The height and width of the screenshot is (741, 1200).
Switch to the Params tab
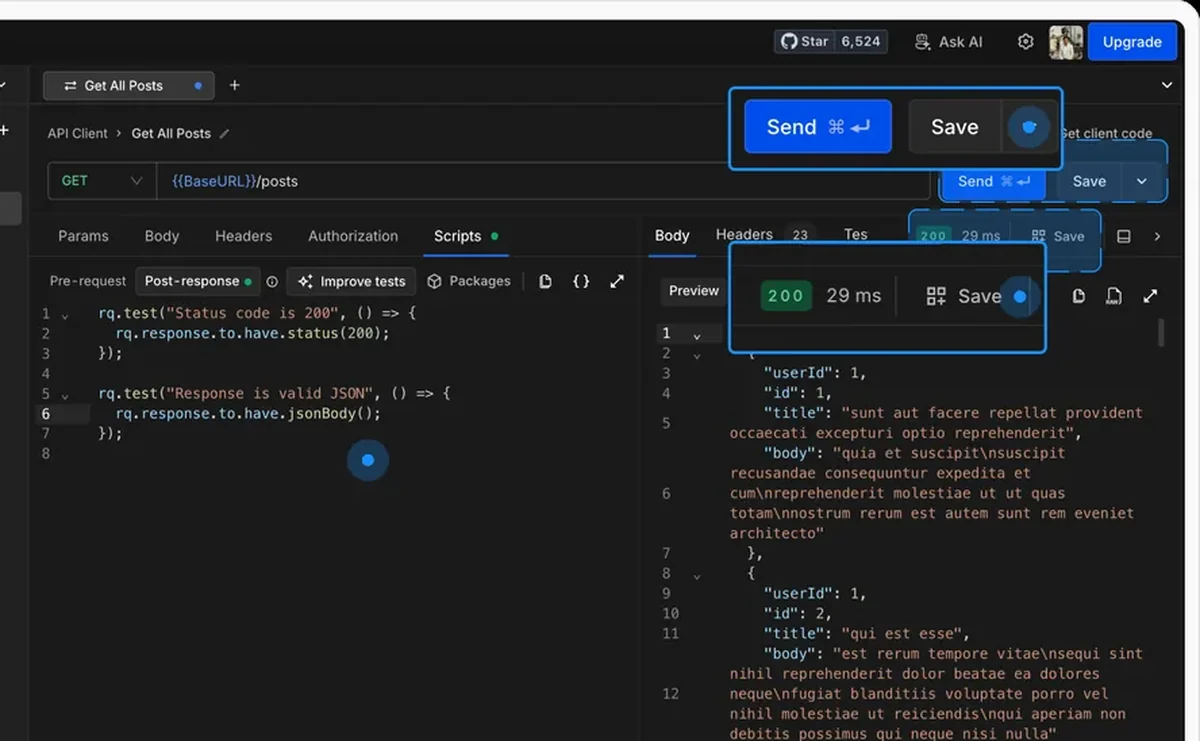point(83,236)
